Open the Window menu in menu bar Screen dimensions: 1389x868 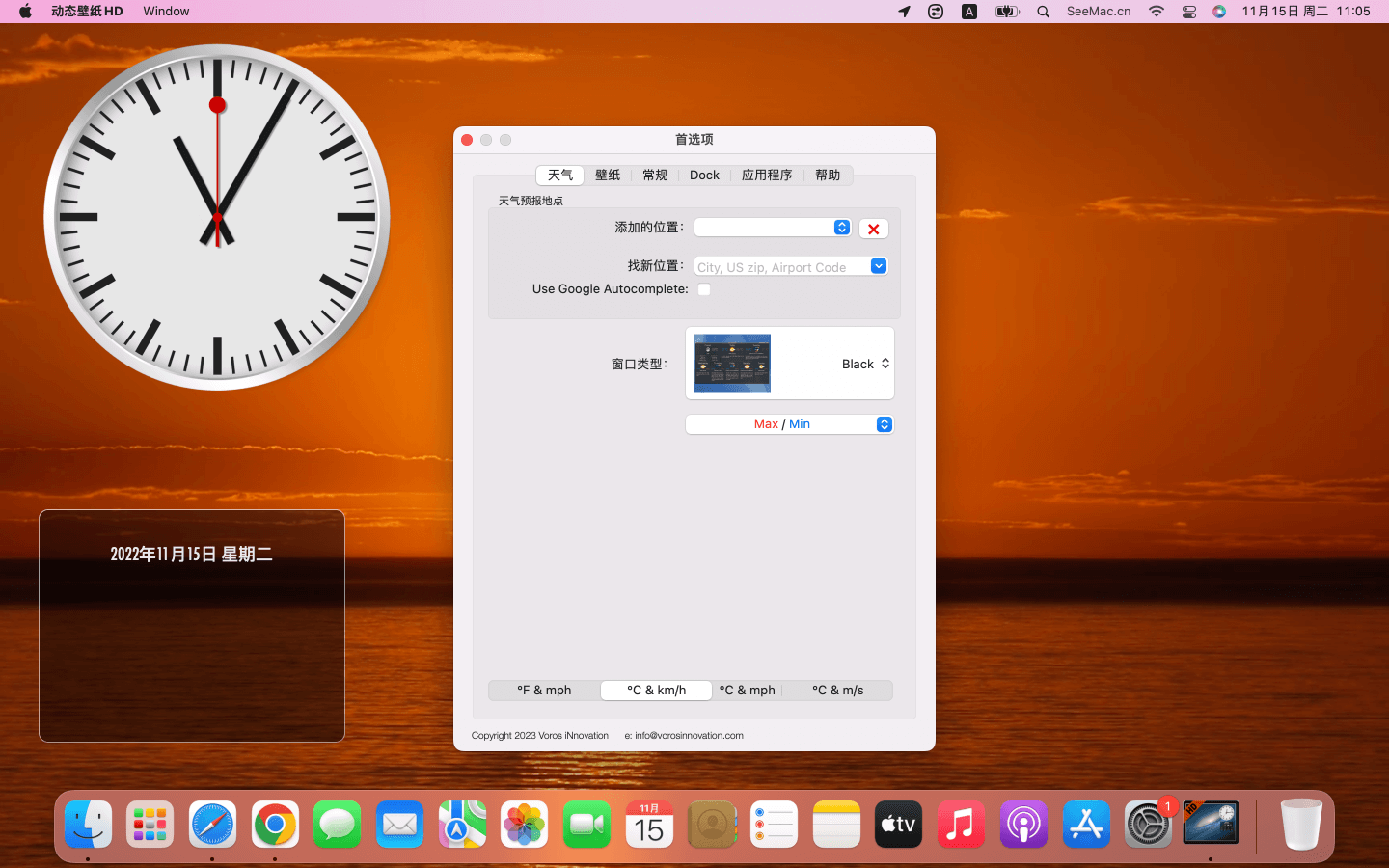click(166, 12)
